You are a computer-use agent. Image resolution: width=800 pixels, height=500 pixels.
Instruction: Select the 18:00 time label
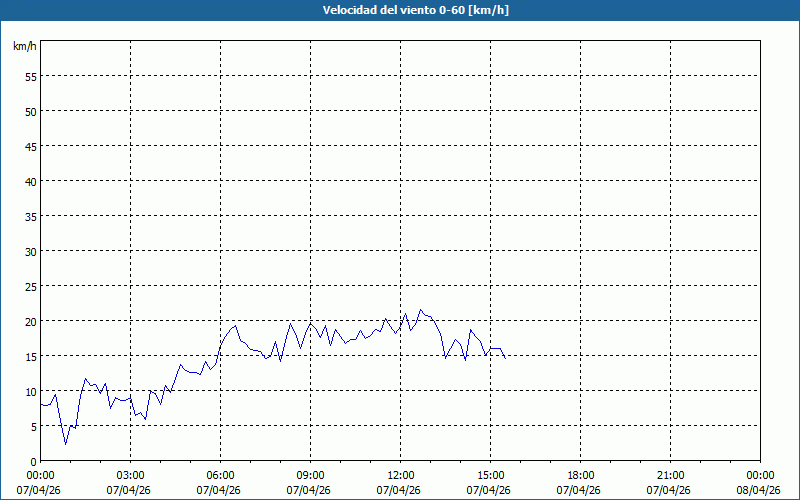pyautogui.click(x=580, y=475)
